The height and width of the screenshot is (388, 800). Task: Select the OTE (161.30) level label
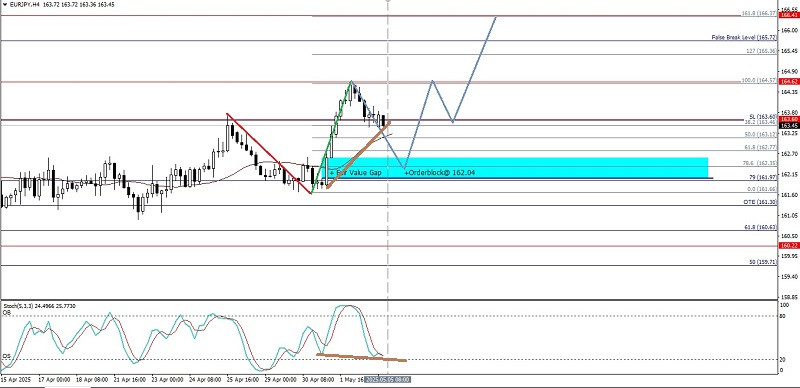coord(760,202)
